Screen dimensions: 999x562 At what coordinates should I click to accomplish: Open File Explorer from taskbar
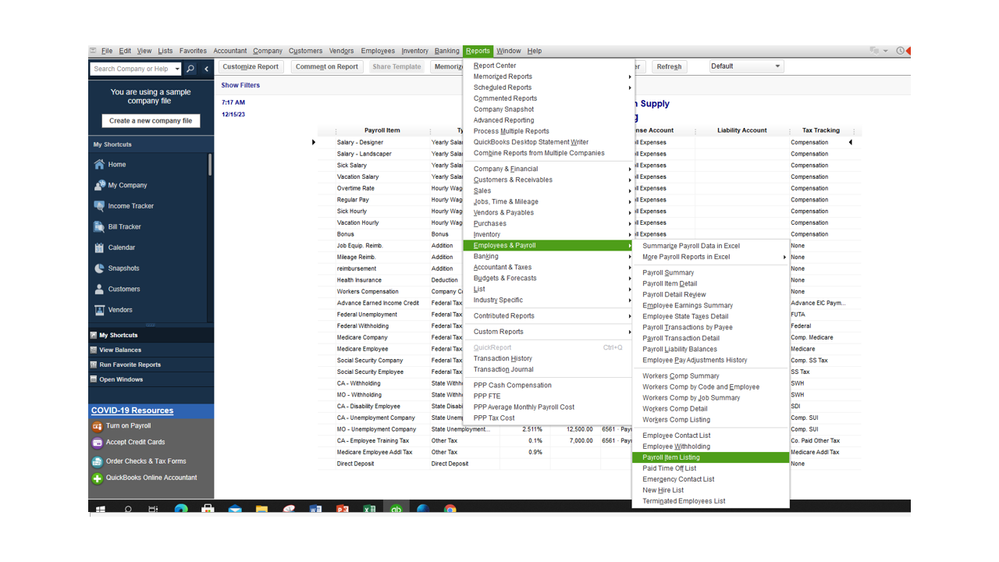[x=262, y=509]
